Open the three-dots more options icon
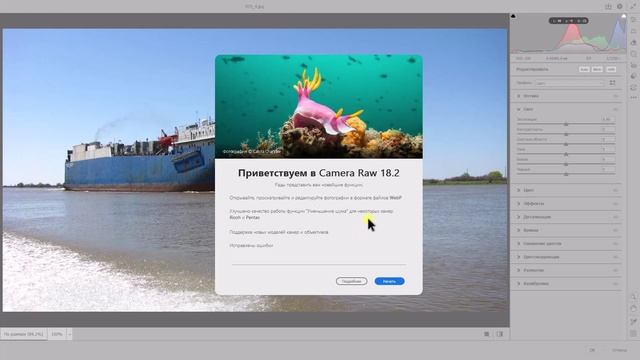Image resolution: width=640 pixels, height=360 pixels. [x=633, y=98]
